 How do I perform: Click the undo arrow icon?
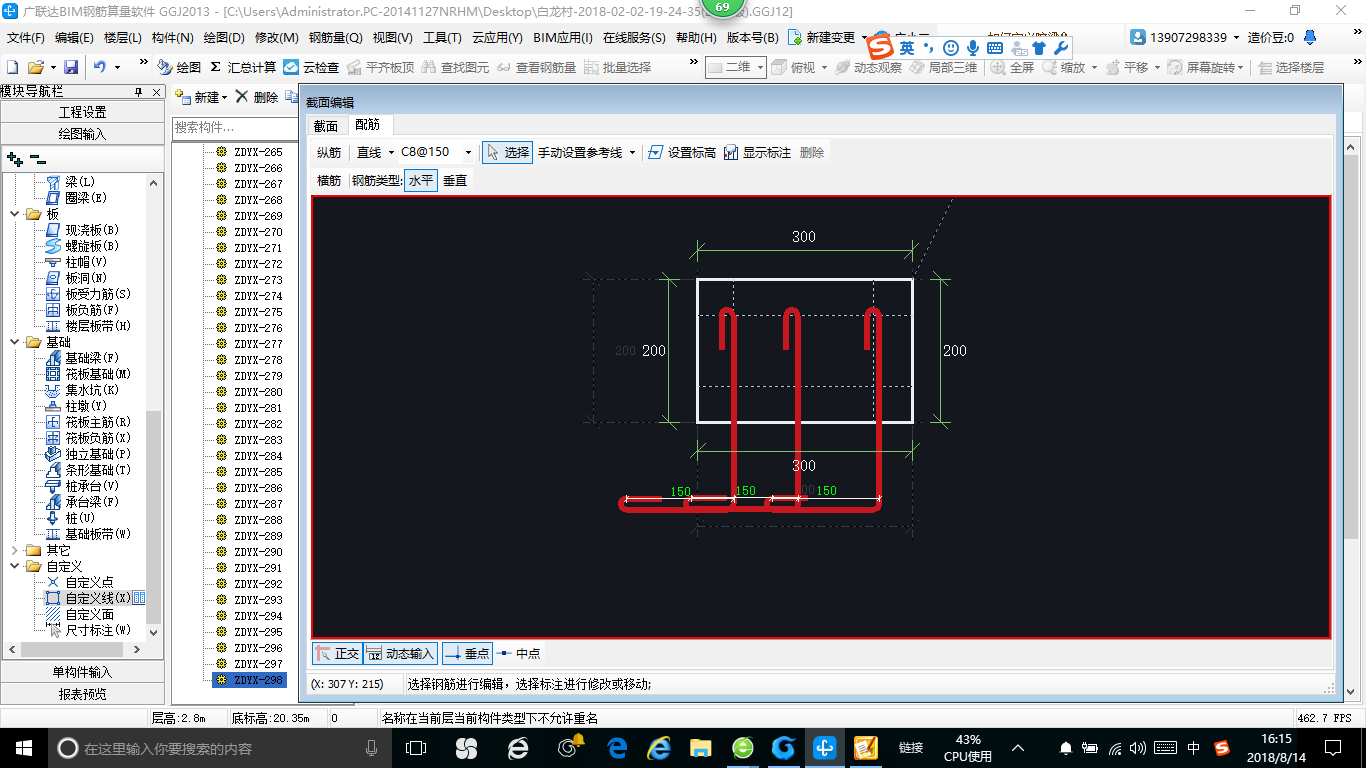100,67
